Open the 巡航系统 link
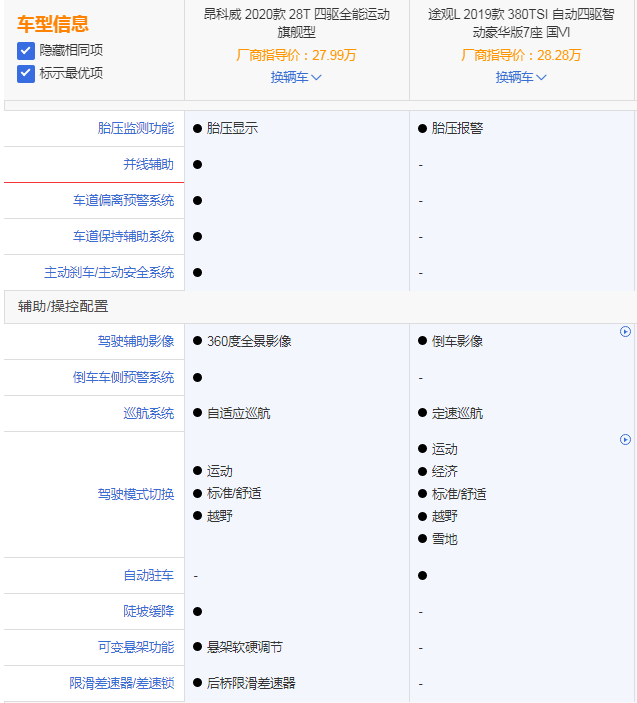Image resolution: width=637 pixels, height=703 pixels. click(x=148, y=413)
